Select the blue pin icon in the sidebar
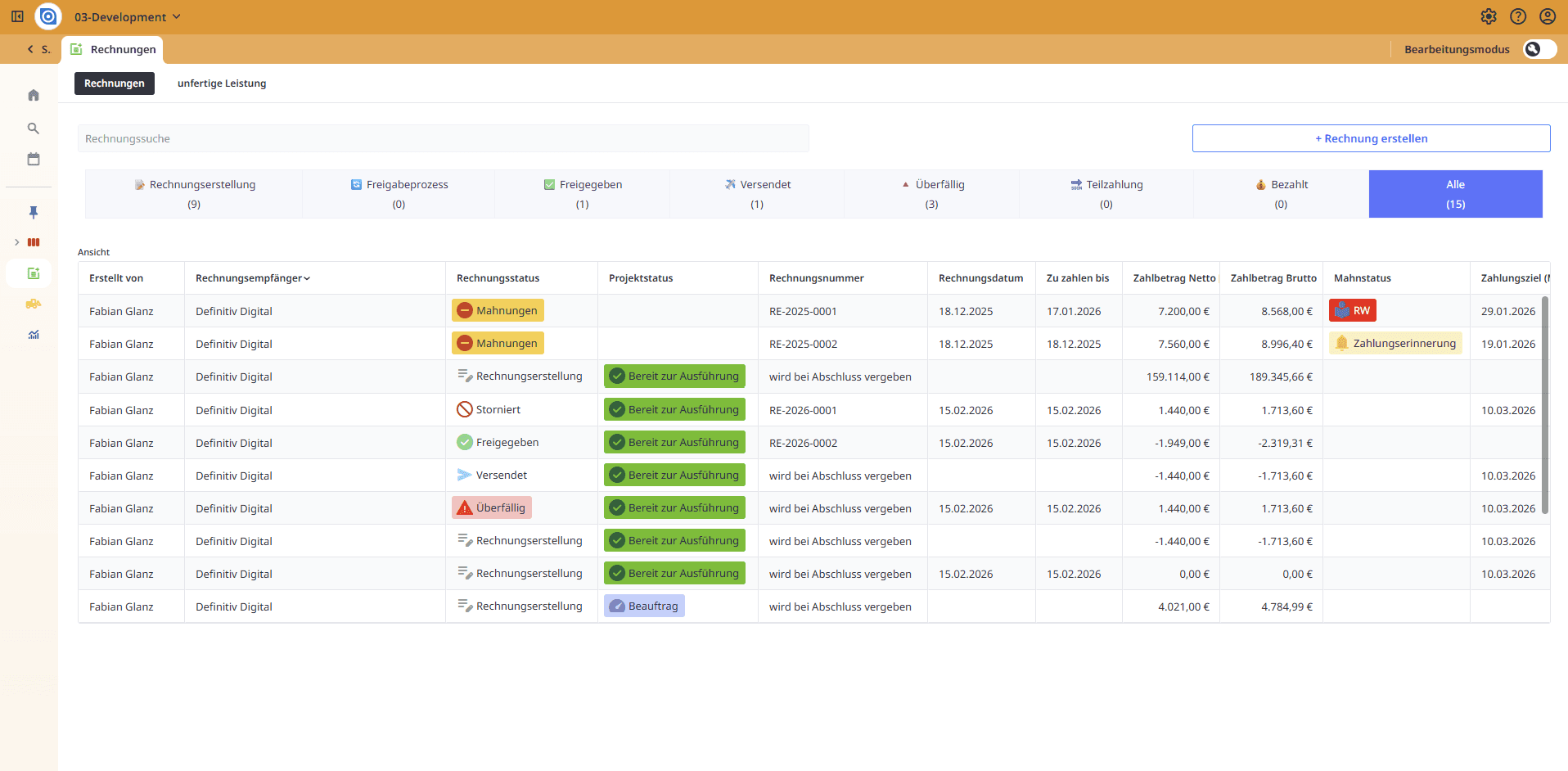Viewport: 1568px width, 771px height. point(33,212)
